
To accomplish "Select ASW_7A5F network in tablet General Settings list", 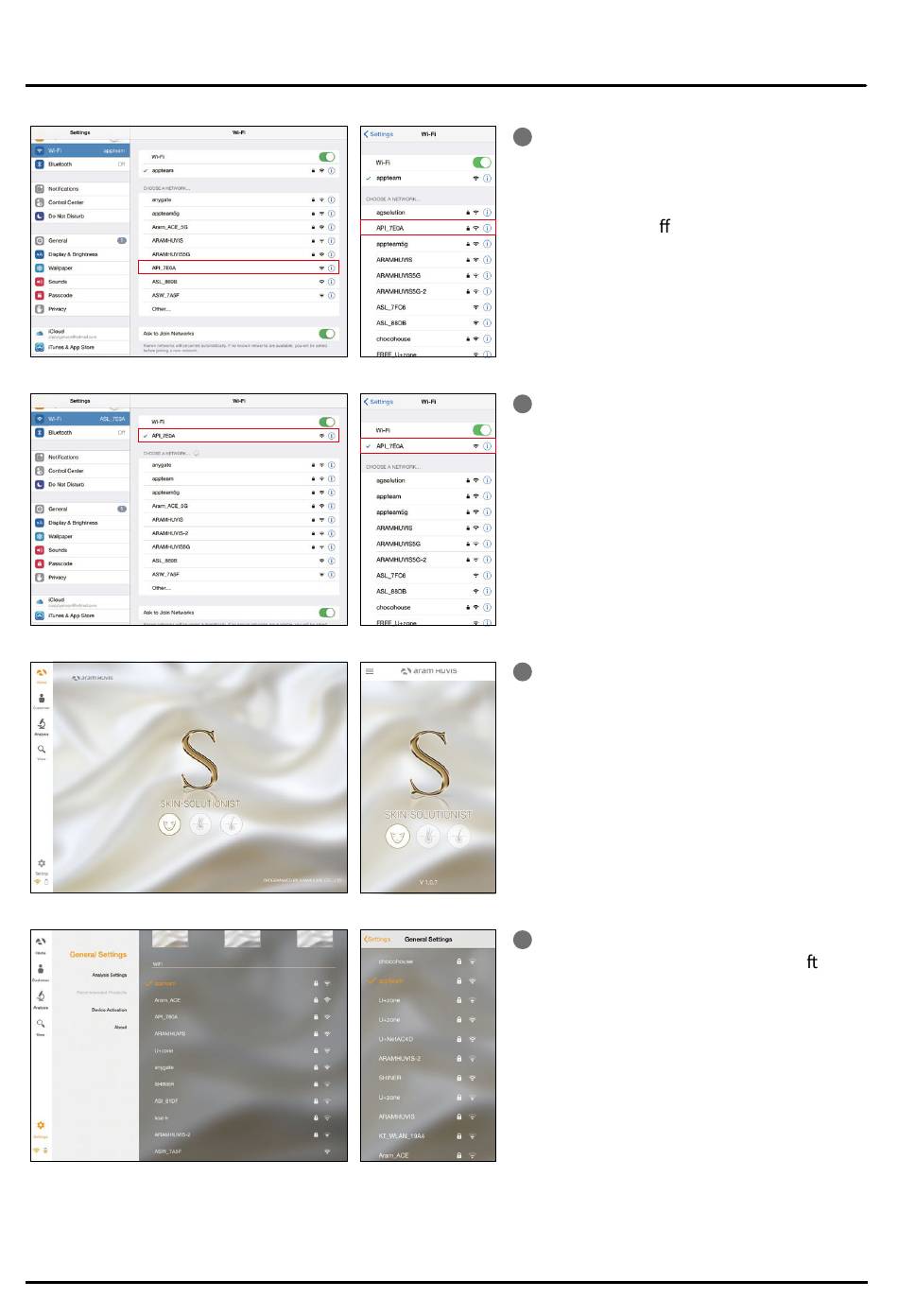I will tap(241, 1151).
